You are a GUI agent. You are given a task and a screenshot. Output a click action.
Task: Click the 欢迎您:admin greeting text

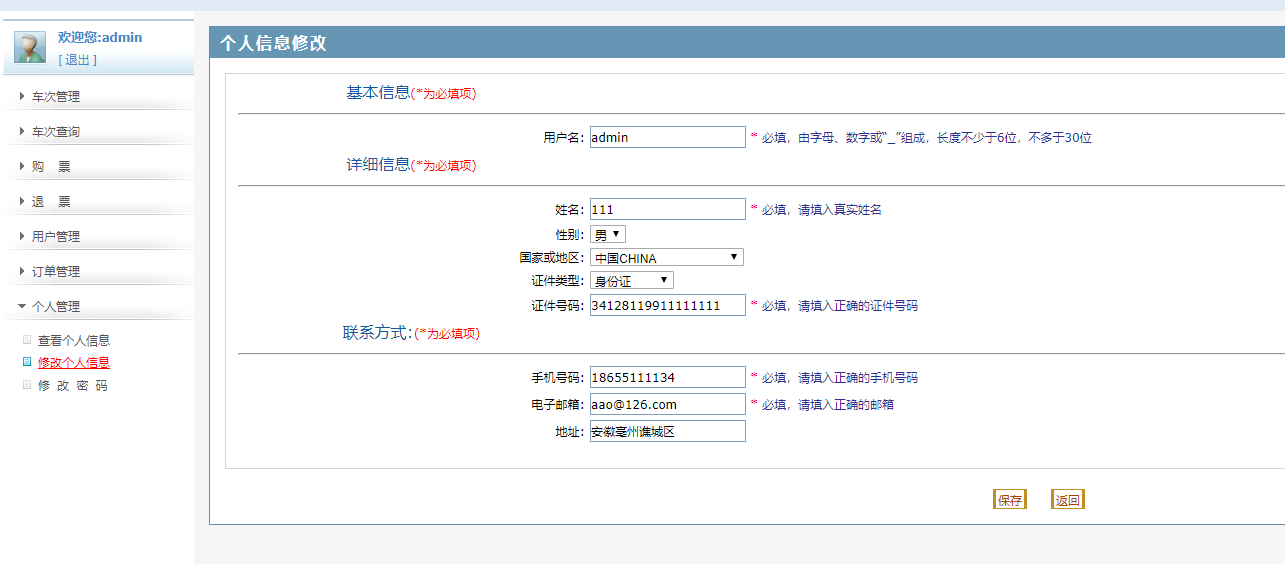(100, 37)
